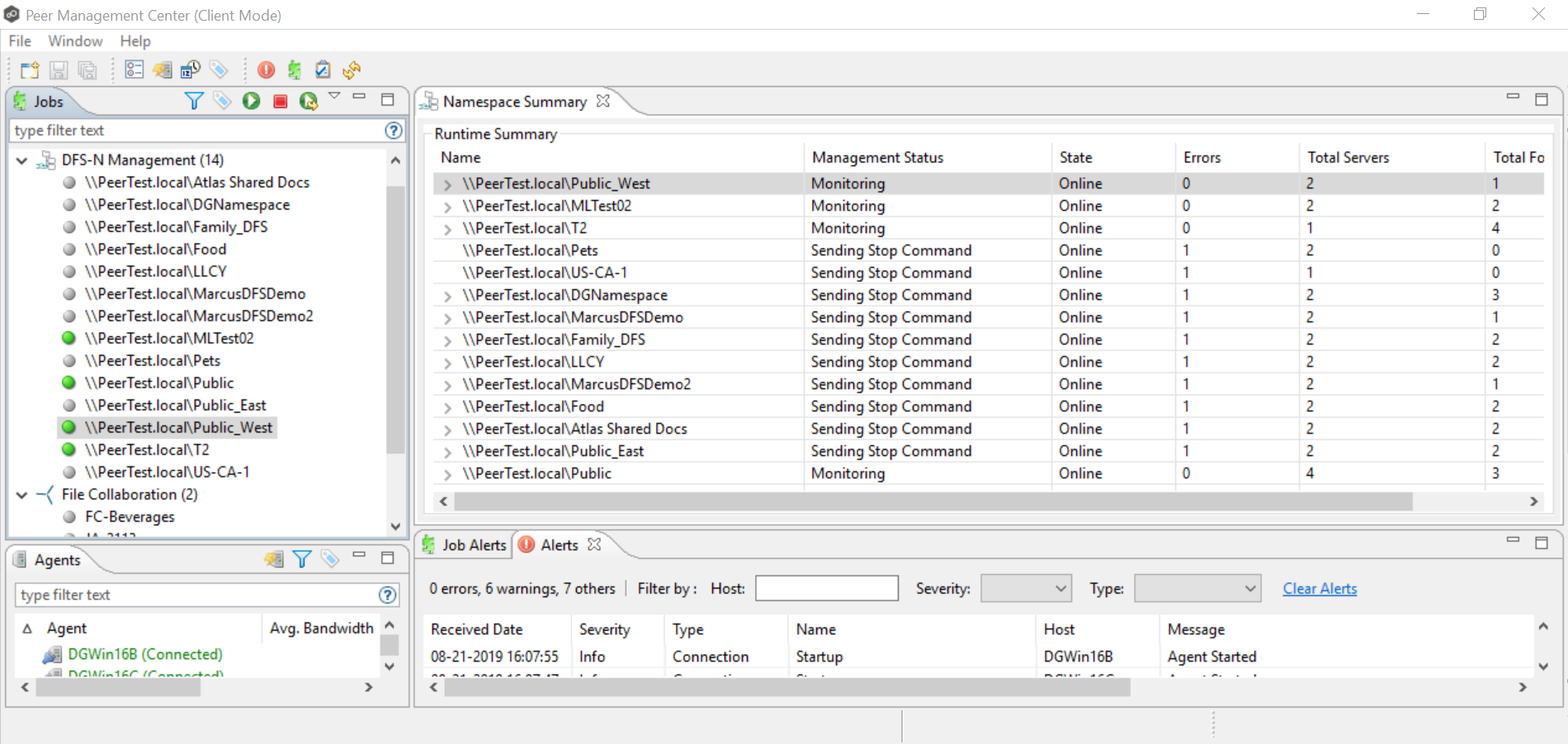Open the File menu
The image size is (1568, 744).
(x=20, y=41)
